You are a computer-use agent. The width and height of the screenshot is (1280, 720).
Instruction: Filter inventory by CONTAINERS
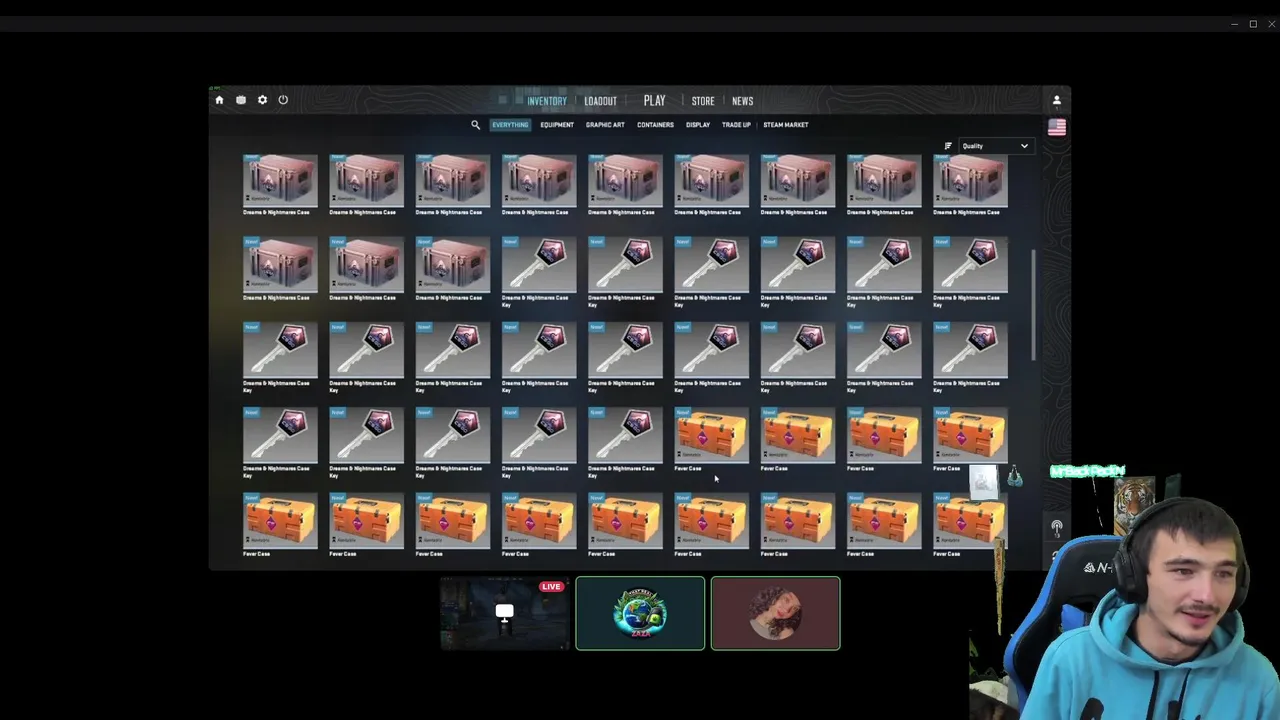(655, 125)
